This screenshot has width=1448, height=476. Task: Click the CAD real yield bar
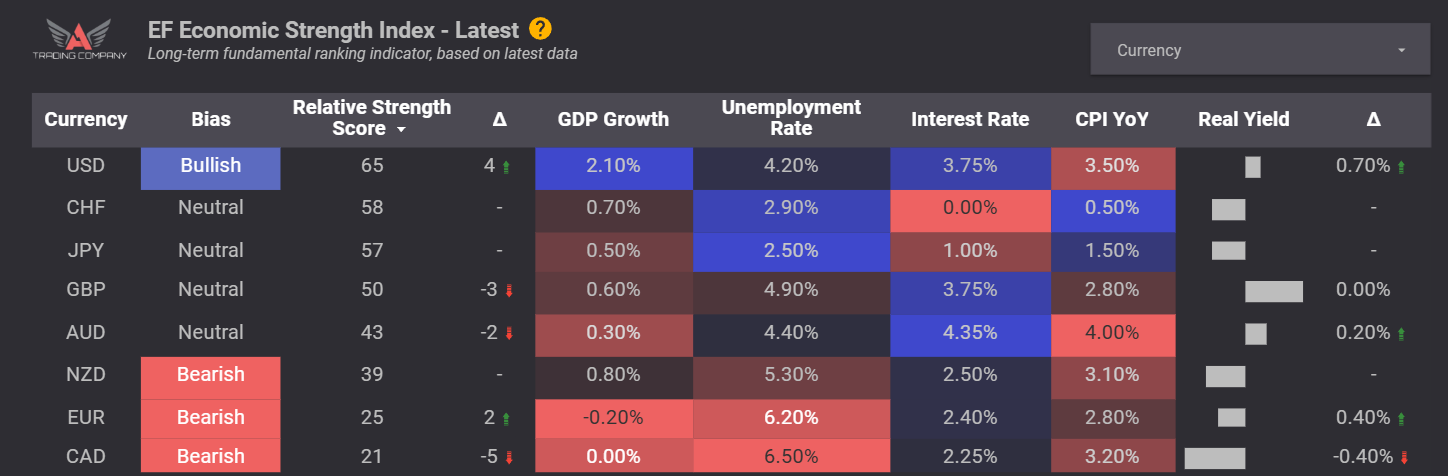coord(1215,458)
